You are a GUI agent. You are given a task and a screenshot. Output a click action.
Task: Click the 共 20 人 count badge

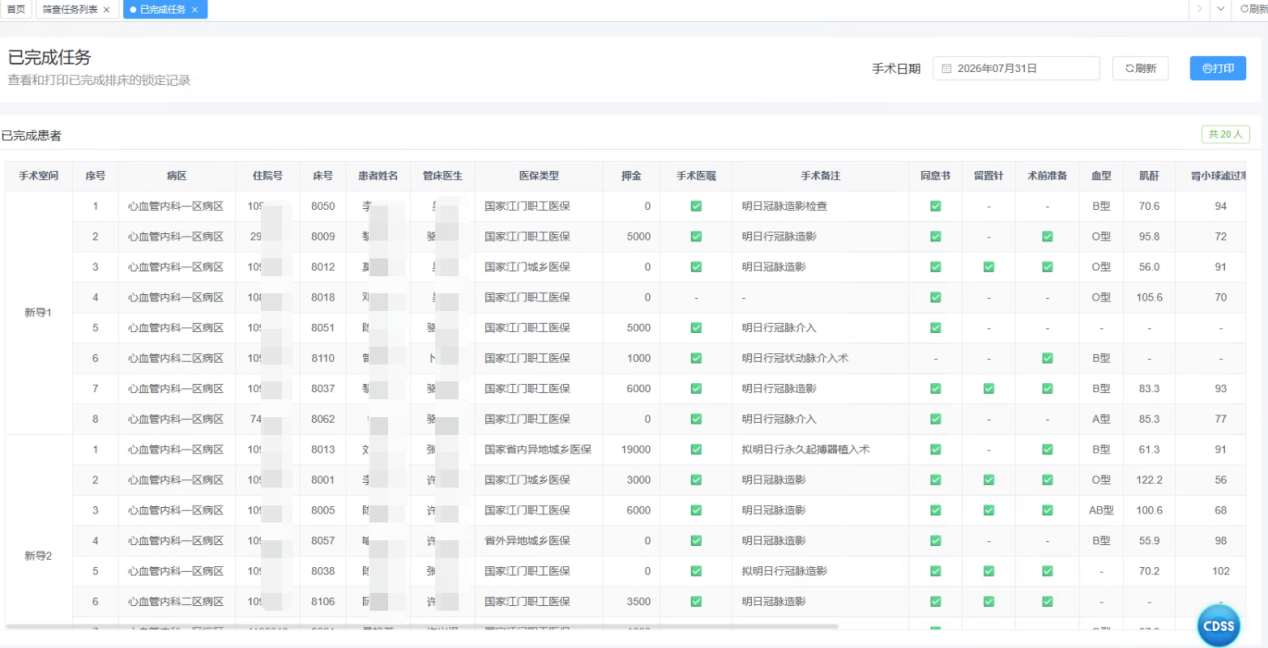pyautogui.click(x=1225, y=134)
